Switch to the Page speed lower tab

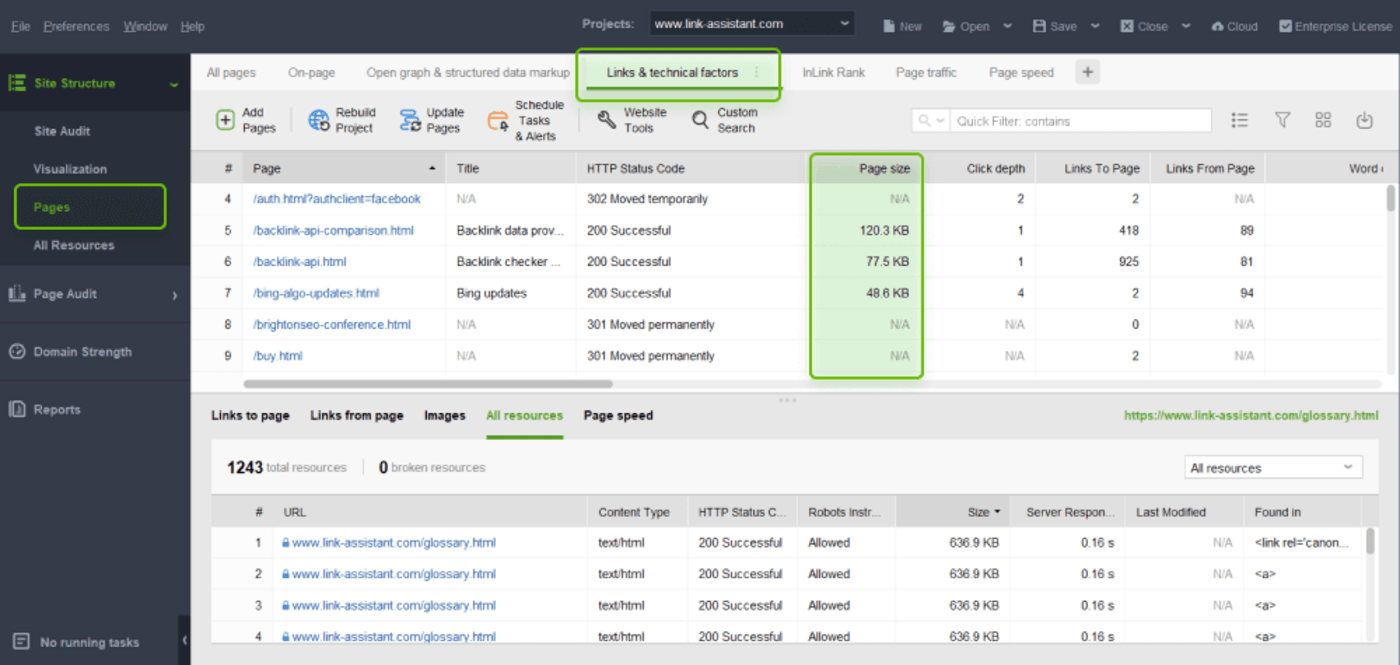point(617,415)
